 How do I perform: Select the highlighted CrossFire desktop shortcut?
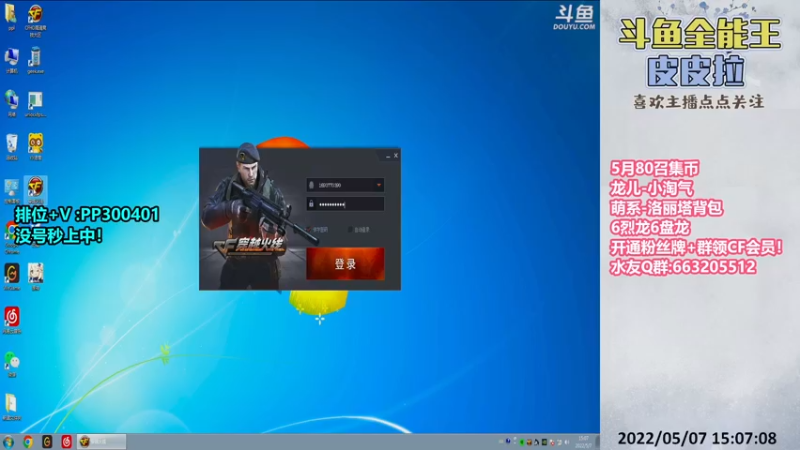pos(35,190)
